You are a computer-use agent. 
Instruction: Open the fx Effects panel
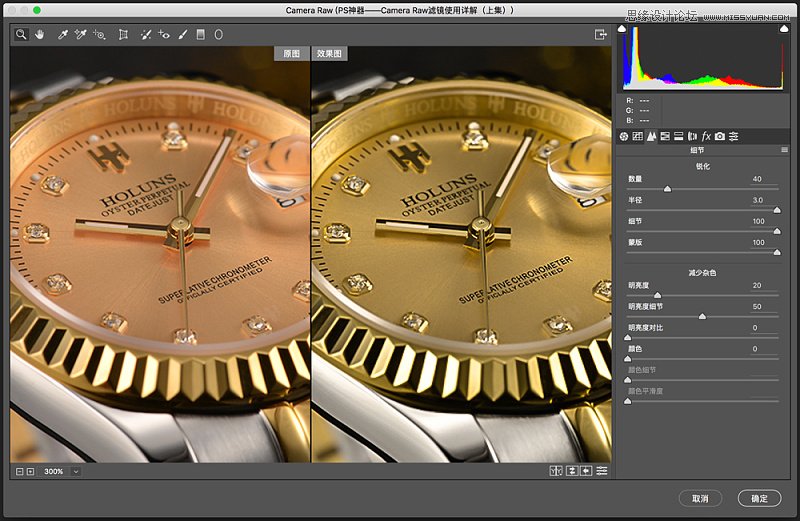click(706, 135)
